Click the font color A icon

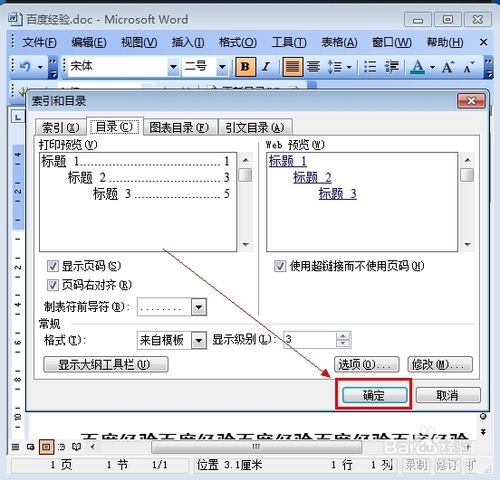click(x=417, y=67)
